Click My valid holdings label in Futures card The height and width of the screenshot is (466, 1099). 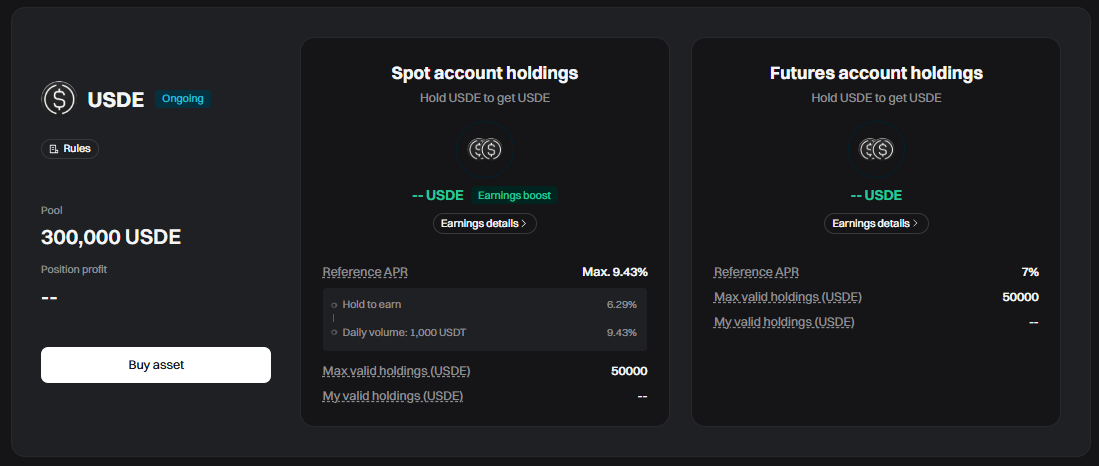(784, 322)
